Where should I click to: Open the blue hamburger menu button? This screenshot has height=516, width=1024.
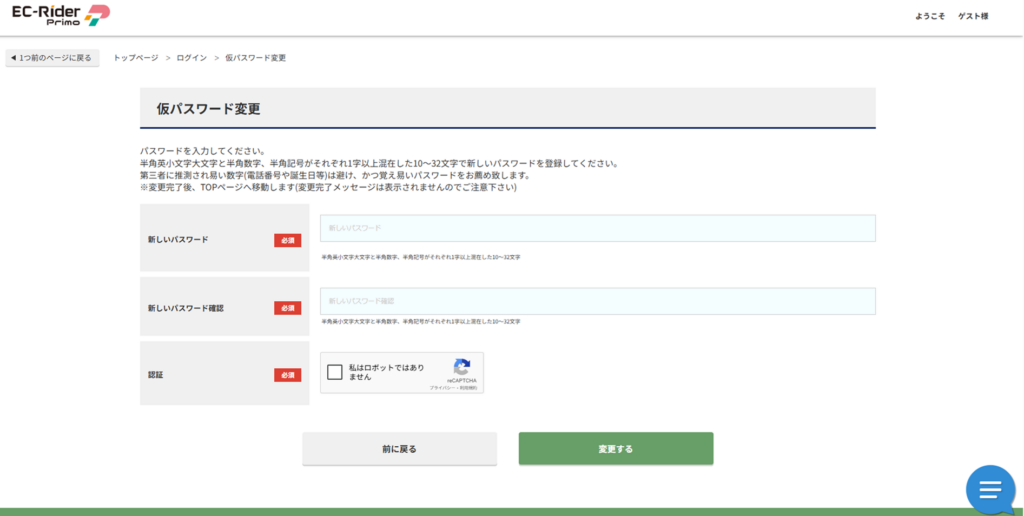pos(989,489)
